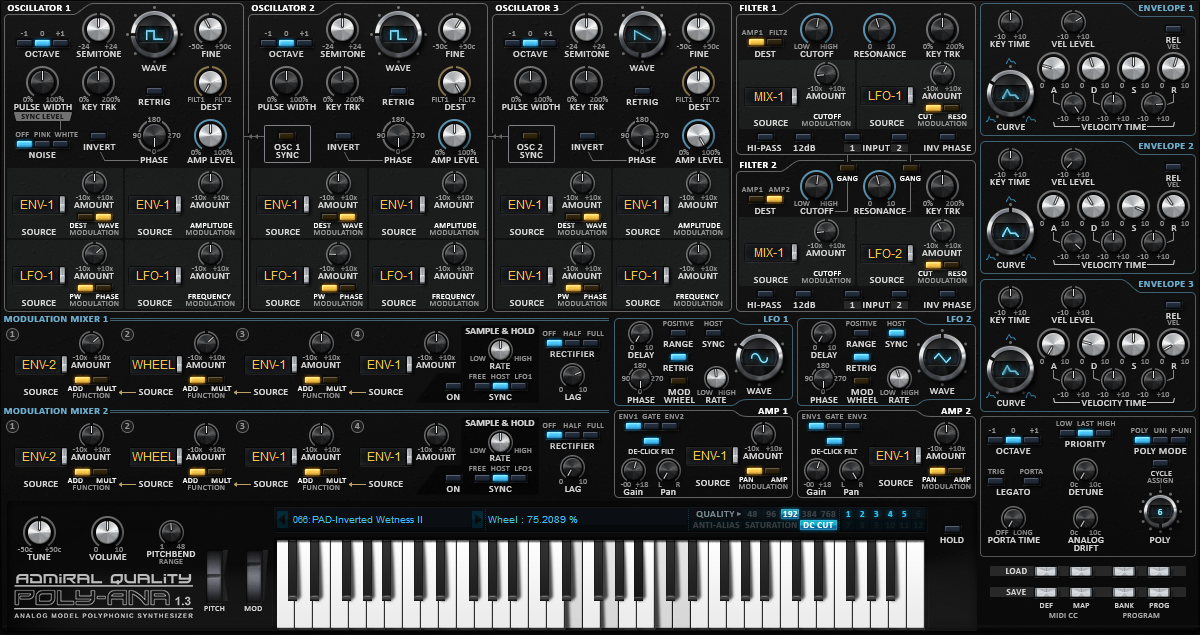Screen dimensions: 1200x635
Task: Open Filter 2 LFO-2 source selector
Action: (x=886, y=254)
